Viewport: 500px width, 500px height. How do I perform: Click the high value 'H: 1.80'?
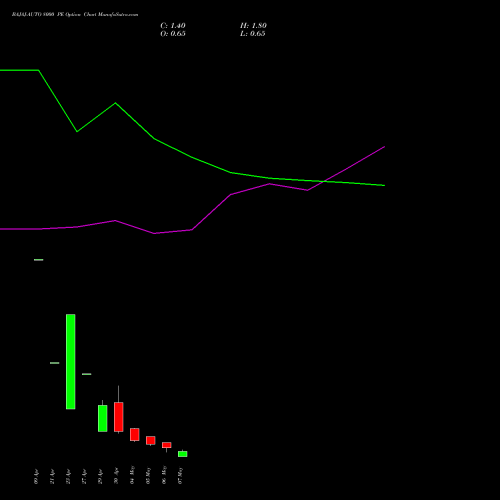253,26
